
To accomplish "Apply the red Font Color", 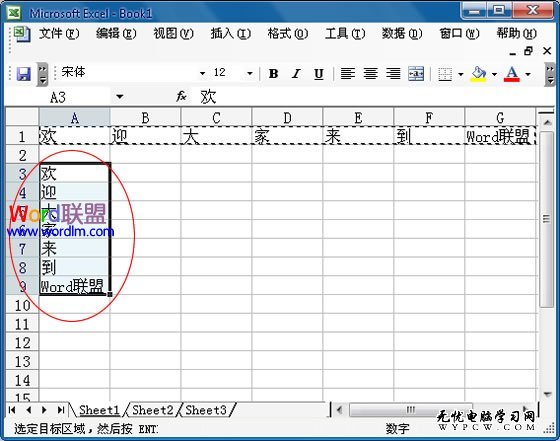I will [x=511, y=74].
